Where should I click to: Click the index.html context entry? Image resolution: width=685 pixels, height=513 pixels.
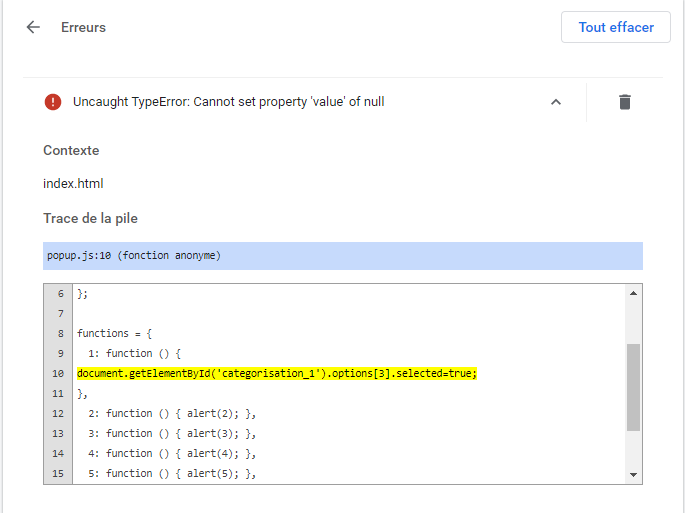(x=73, y=183)
